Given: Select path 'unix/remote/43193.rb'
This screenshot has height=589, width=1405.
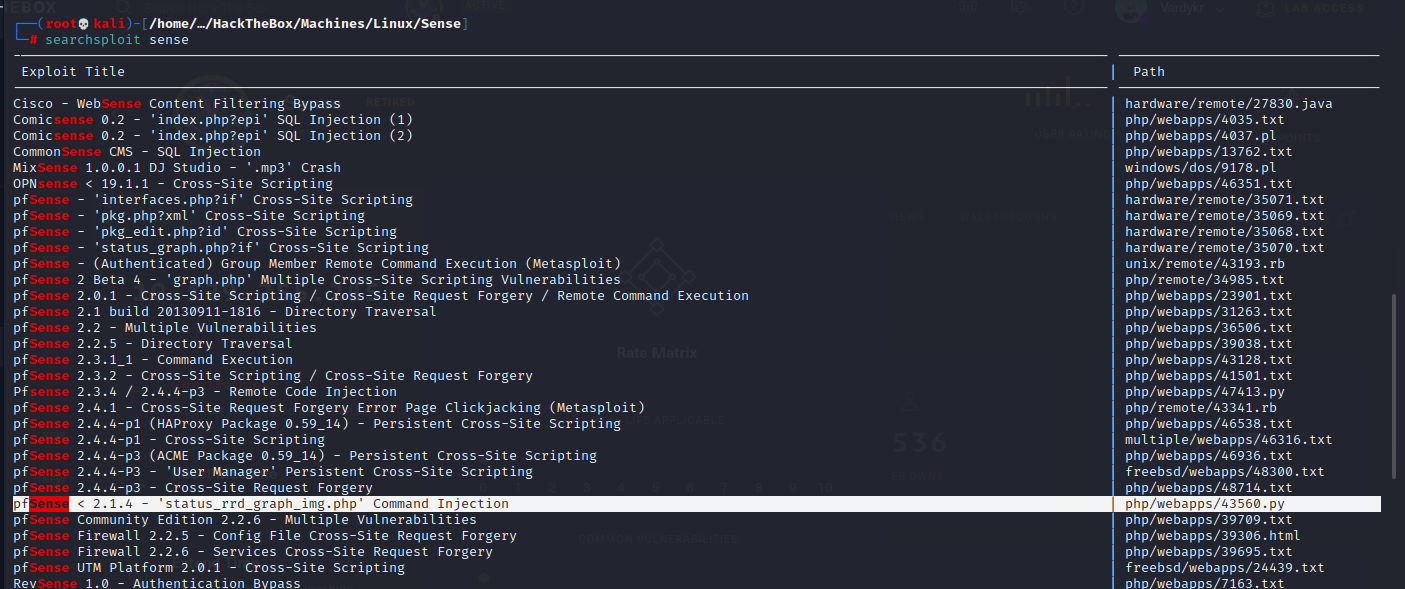Looking at the screenshot, I should (1205, 264).
